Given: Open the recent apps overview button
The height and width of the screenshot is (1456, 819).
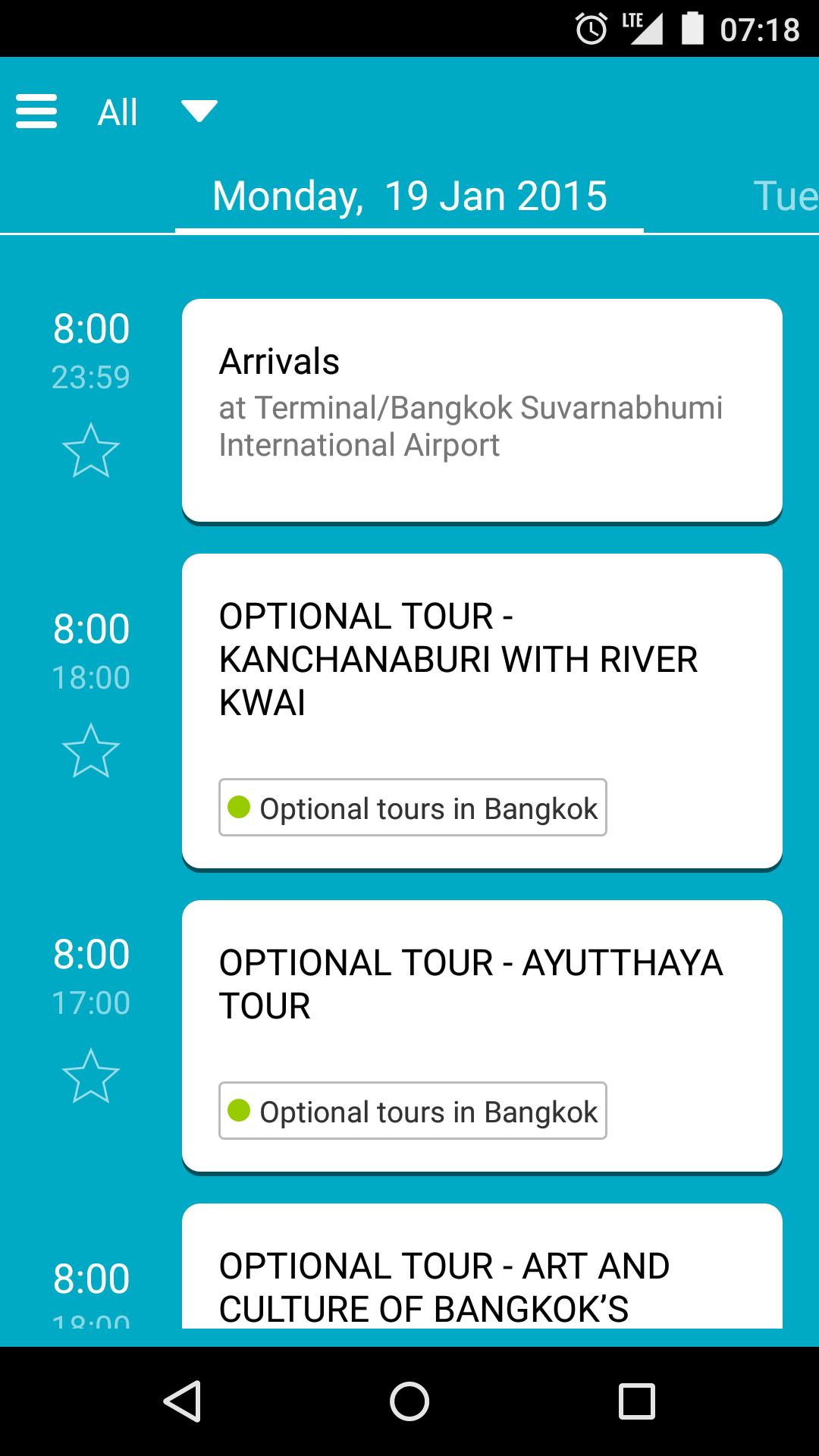Looking at the screenshot, I should pos(636,1401).
